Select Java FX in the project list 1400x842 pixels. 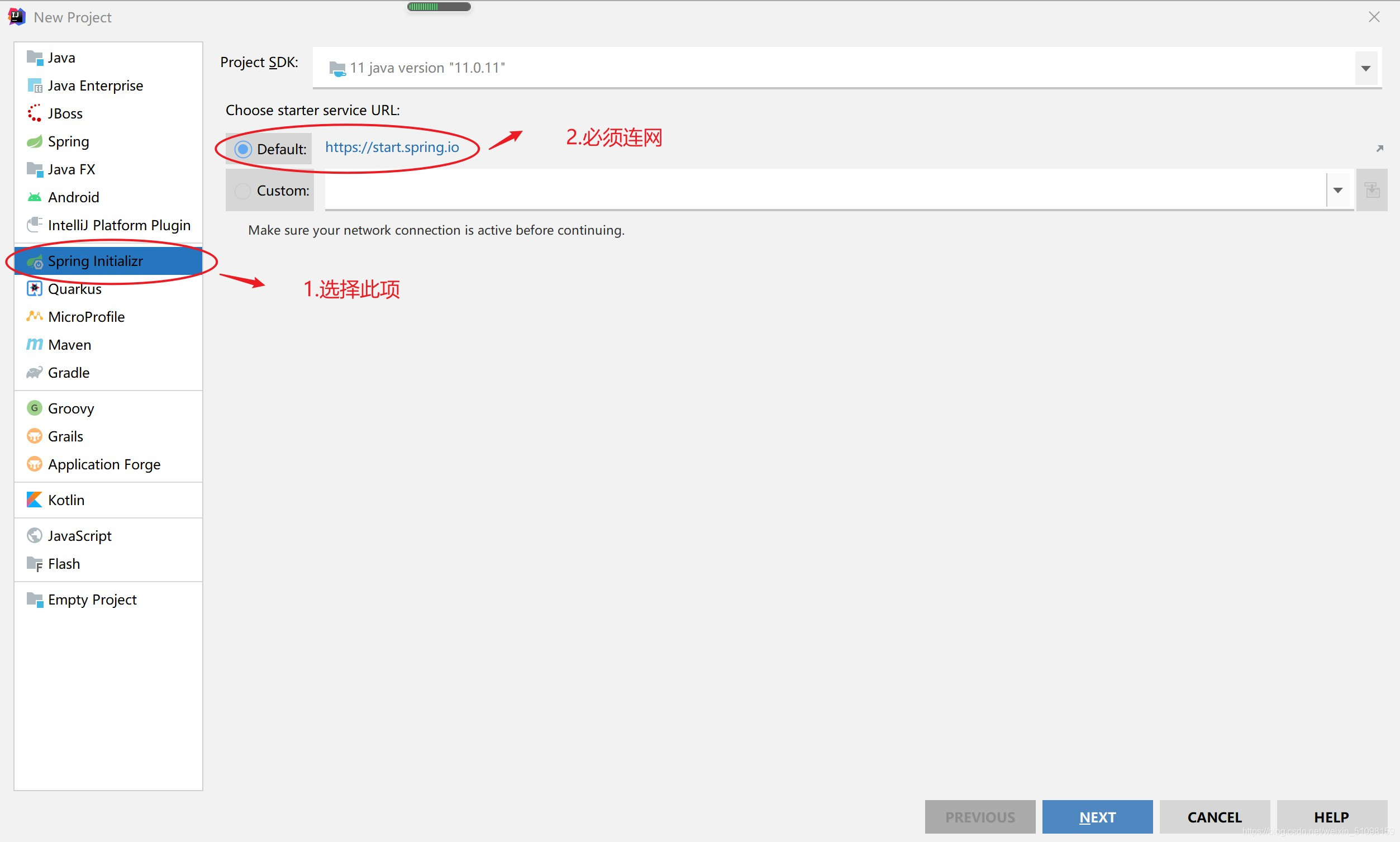(x=108, y=169)
